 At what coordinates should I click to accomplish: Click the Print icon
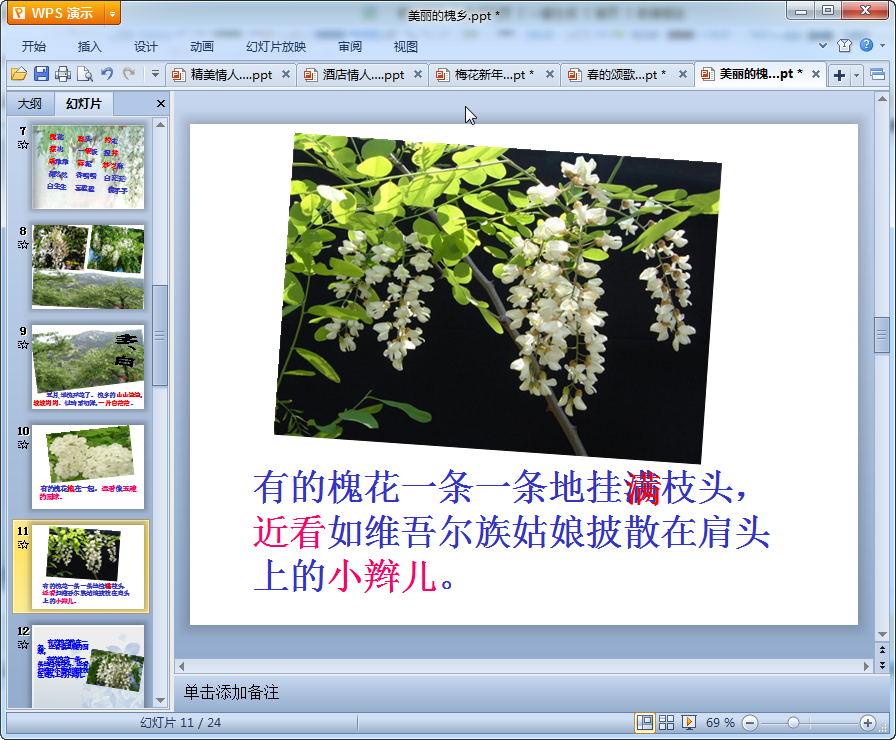63,74
